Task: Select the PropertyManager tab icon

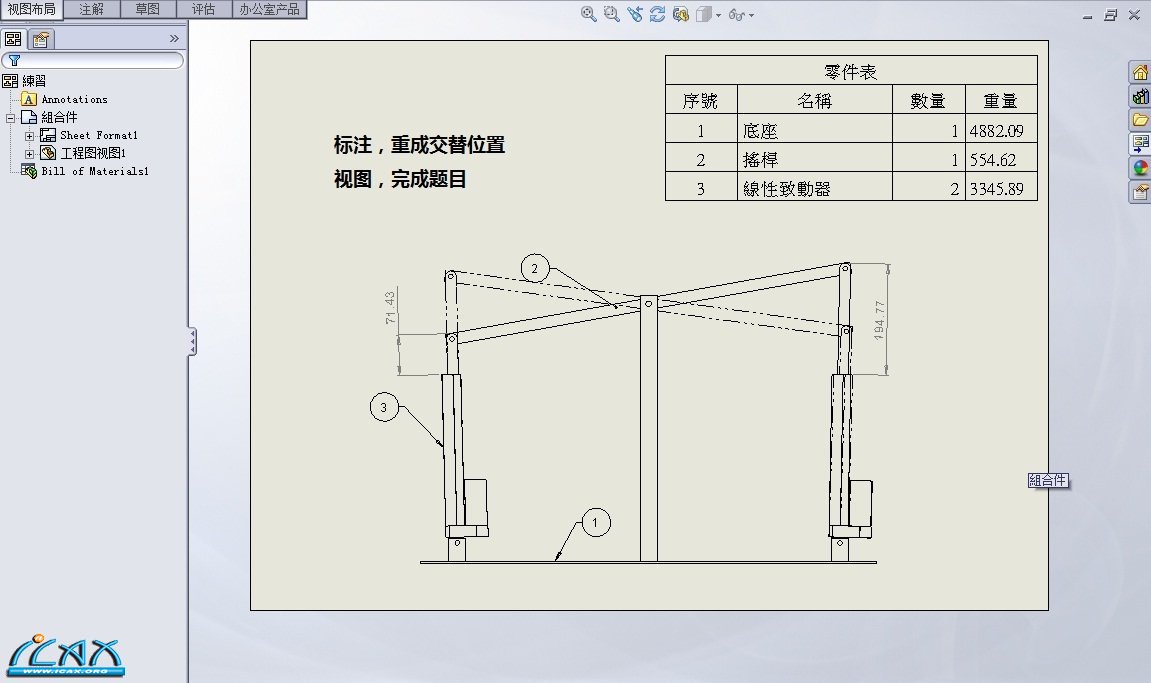Action: pos(41,39)
